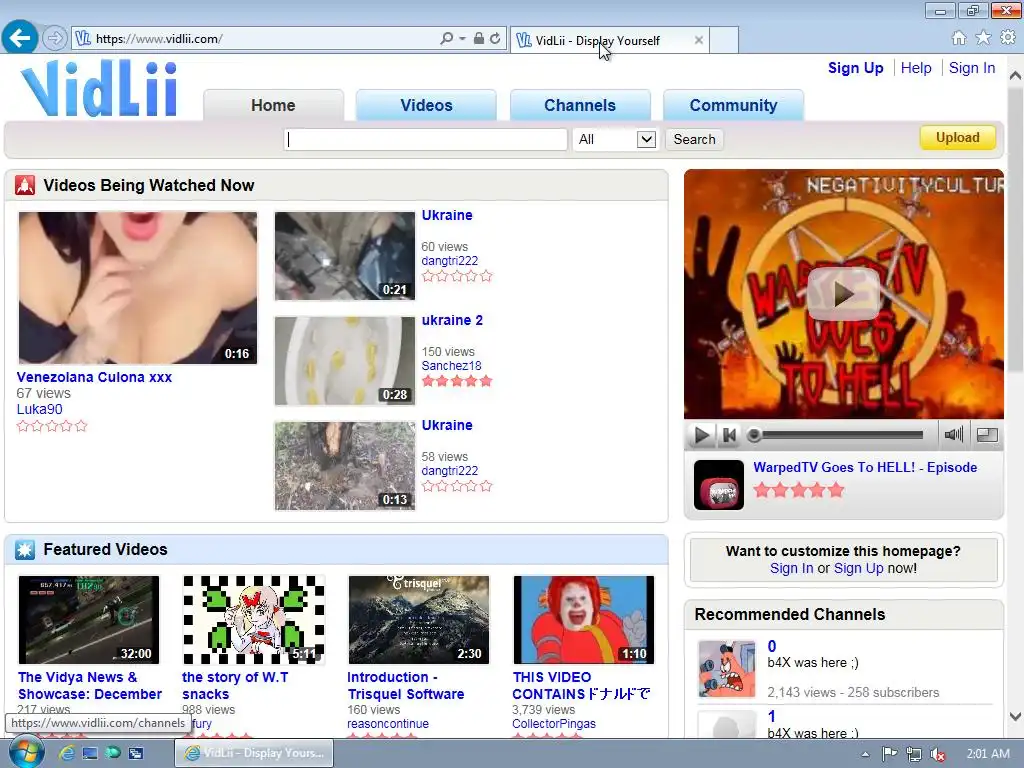
Task: Open recommended channel named 1 link
Action: click(x=772, y=716)
